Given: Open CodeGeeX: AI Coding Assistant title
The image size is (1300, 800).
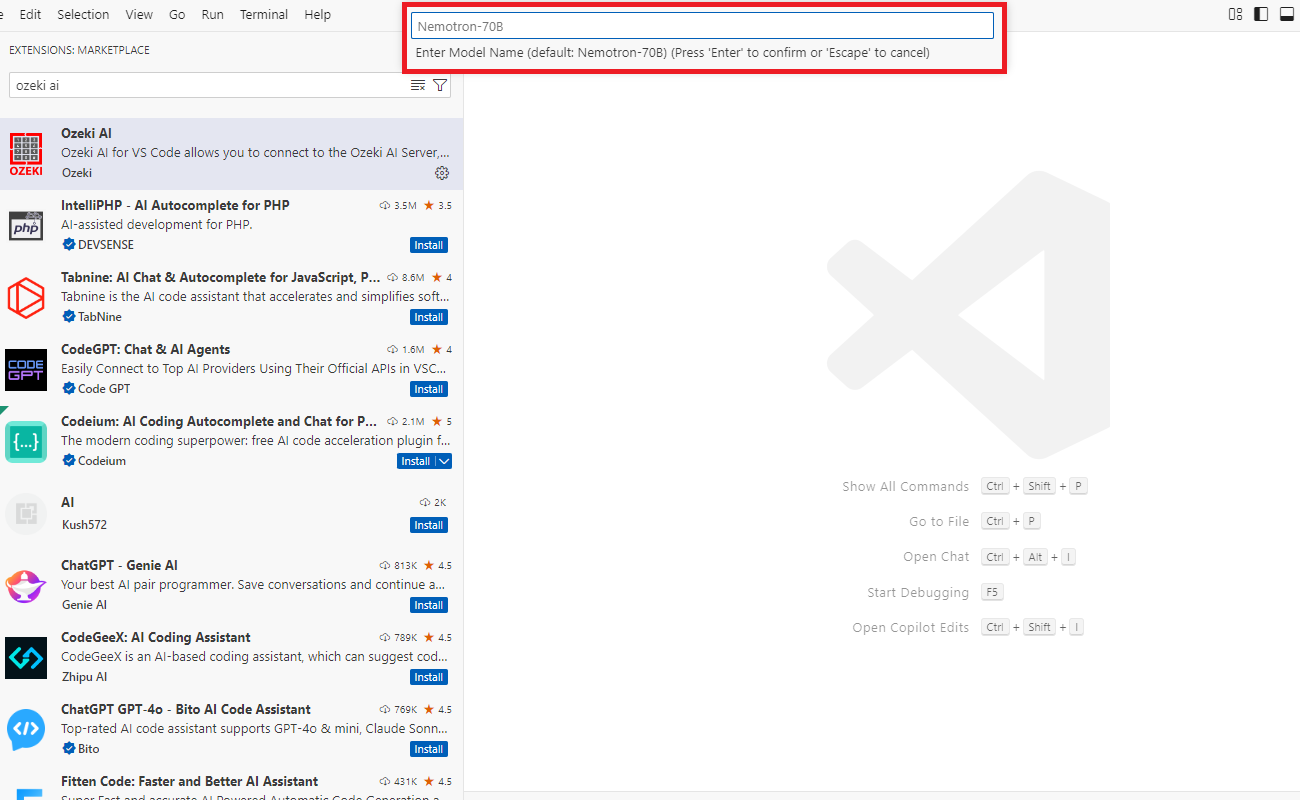Looking at the screenshot, I should (155, 637).
